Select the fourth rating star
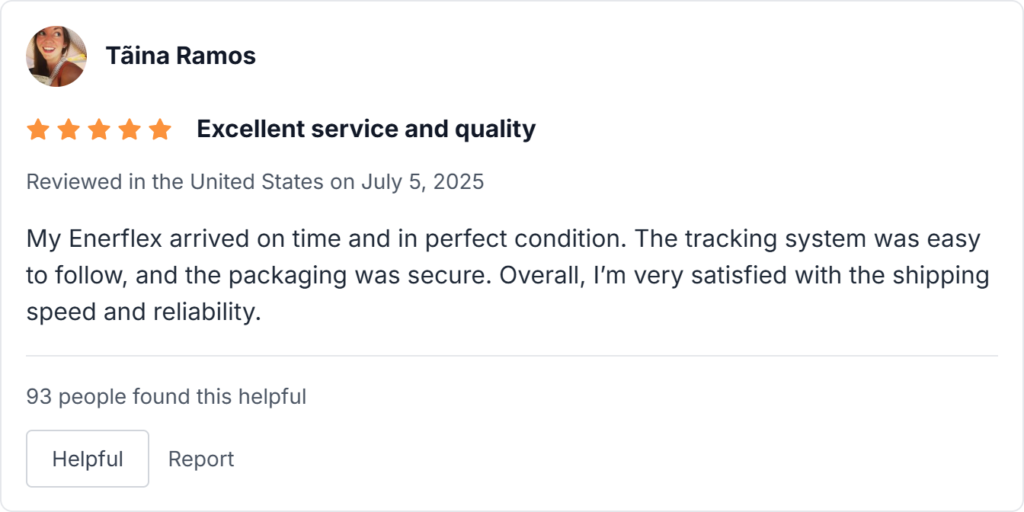This screenshot has width=1024, height=512. [x=130, y=129]
